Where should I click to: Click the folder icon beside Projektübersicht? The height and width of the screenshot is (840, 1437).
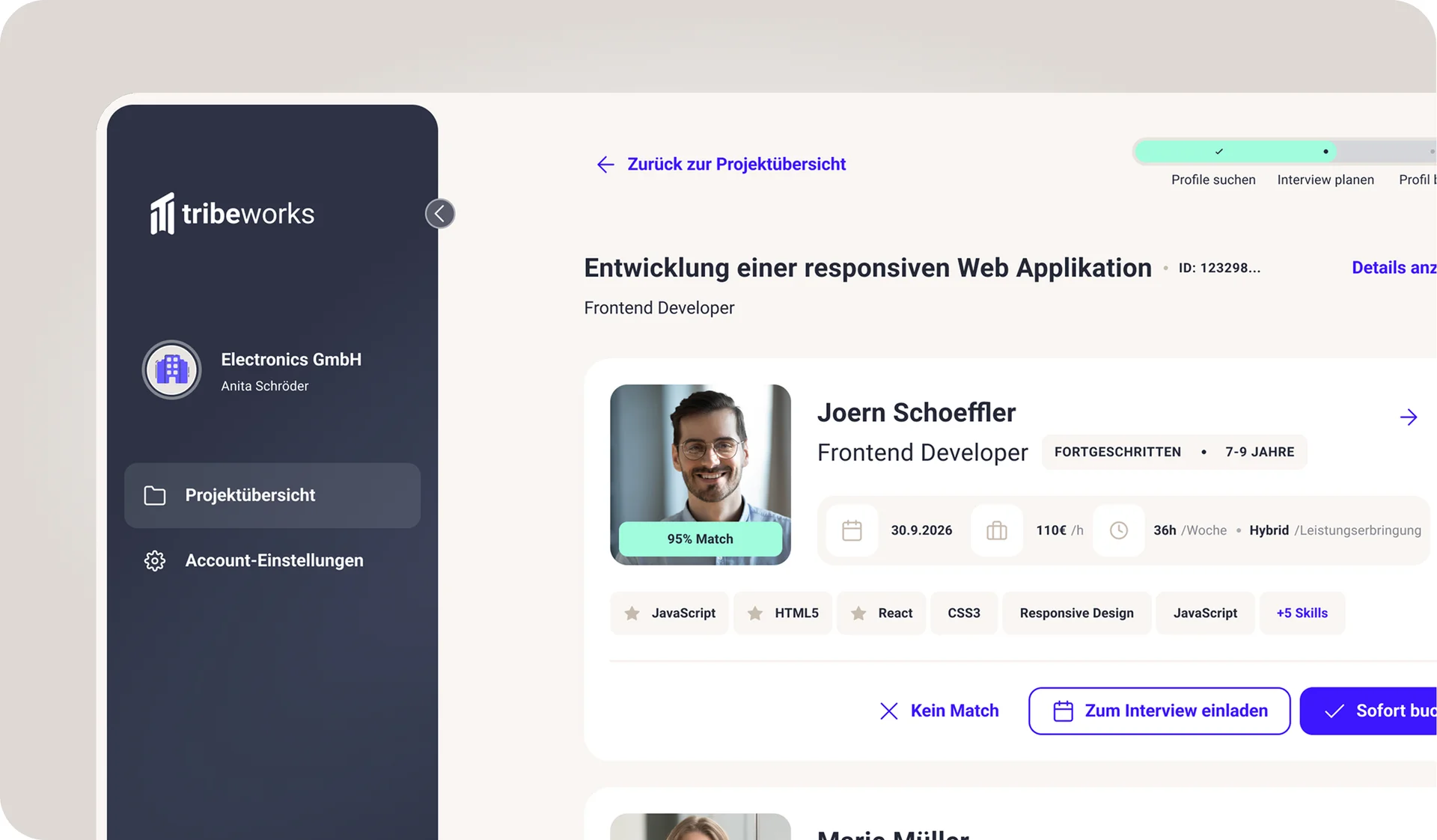(x=155, y=495)
